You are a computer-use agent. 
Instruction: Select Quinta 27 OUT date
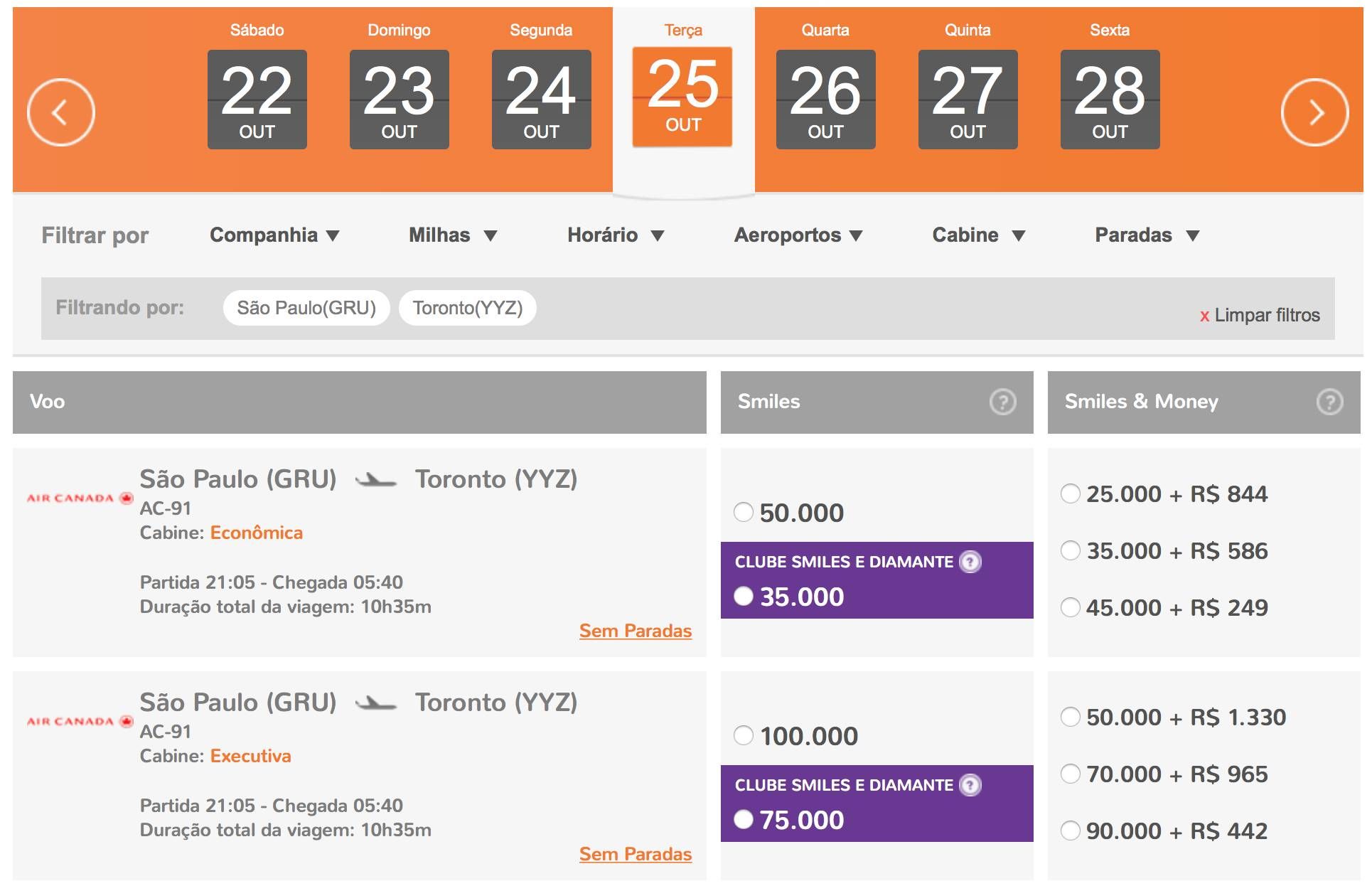pos(968,99)
